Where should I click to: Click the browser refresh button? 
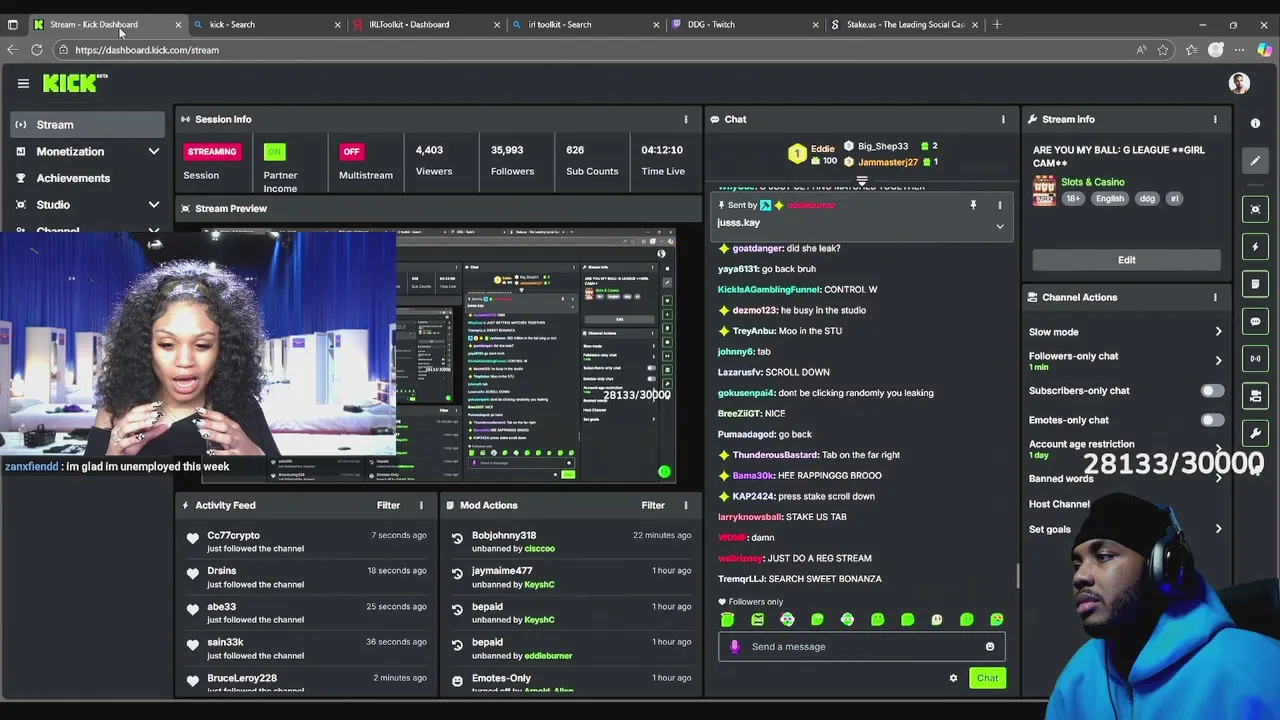tap(37, 50)
